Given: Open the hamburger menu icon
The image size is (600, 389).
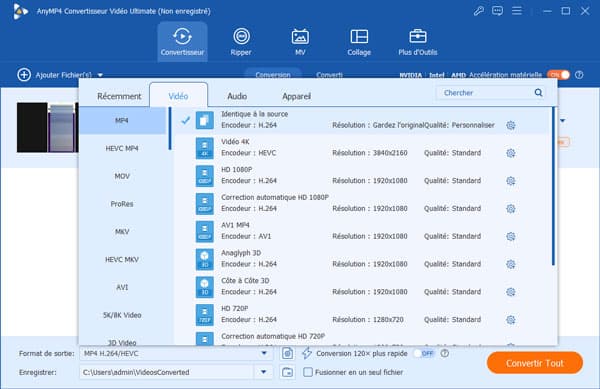Looking at the screenshot, I should pos(517,11).
